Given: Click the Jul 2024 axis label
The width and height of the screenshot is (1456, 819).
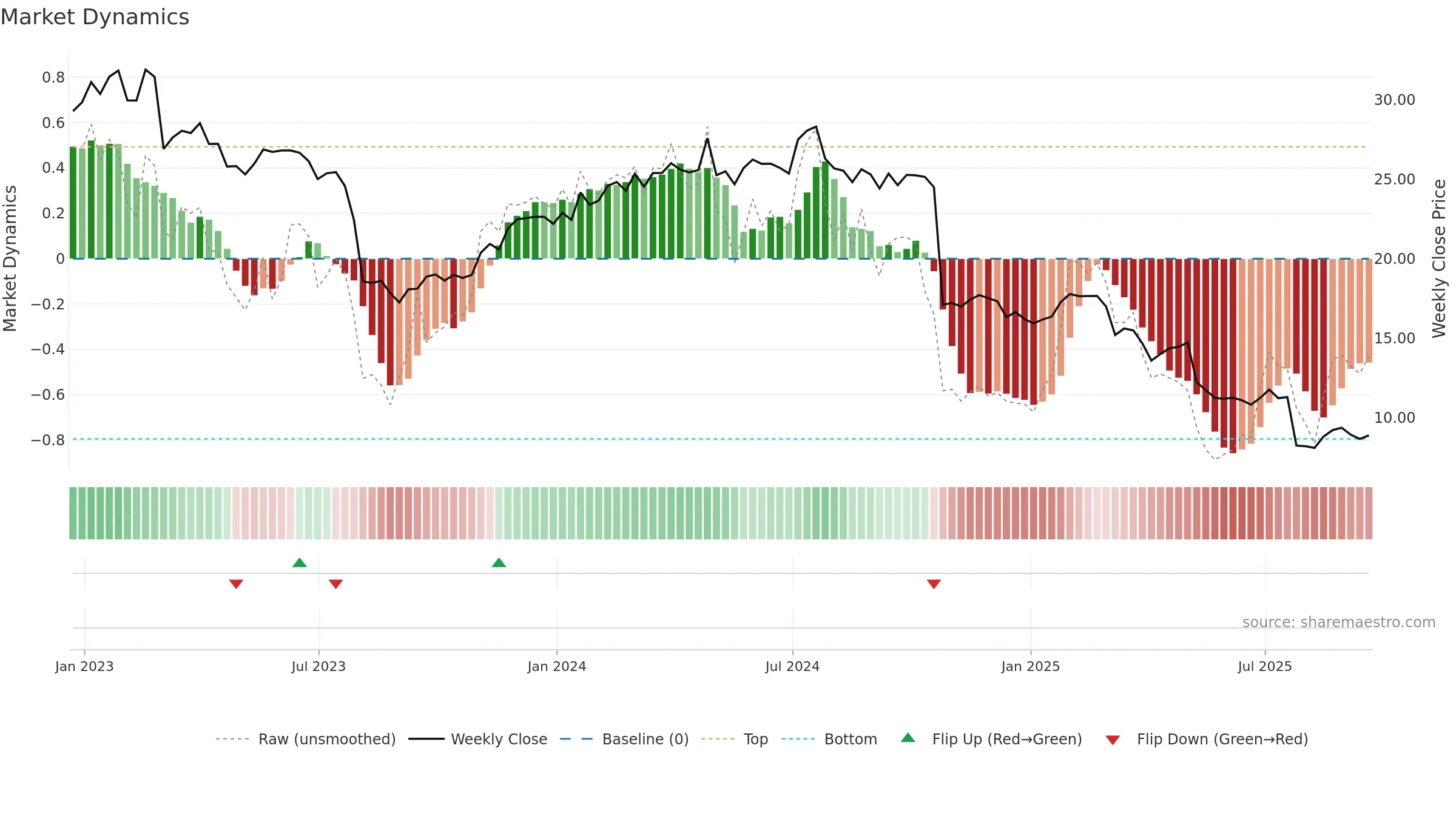Looking at the screenshot, I should (x=792, y=666).
